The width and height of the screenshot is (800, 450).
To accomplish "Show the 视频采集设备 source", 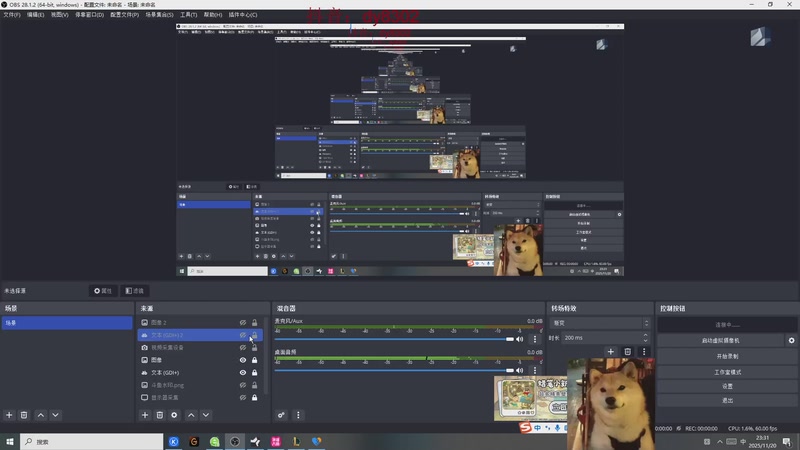I will click(243, 347).
